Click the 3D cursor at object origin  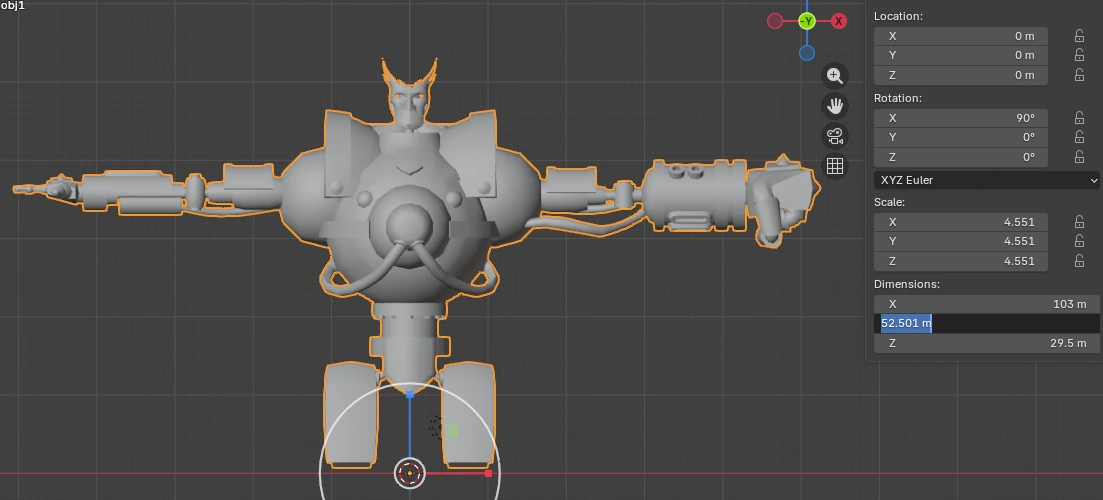coord(410,473)
